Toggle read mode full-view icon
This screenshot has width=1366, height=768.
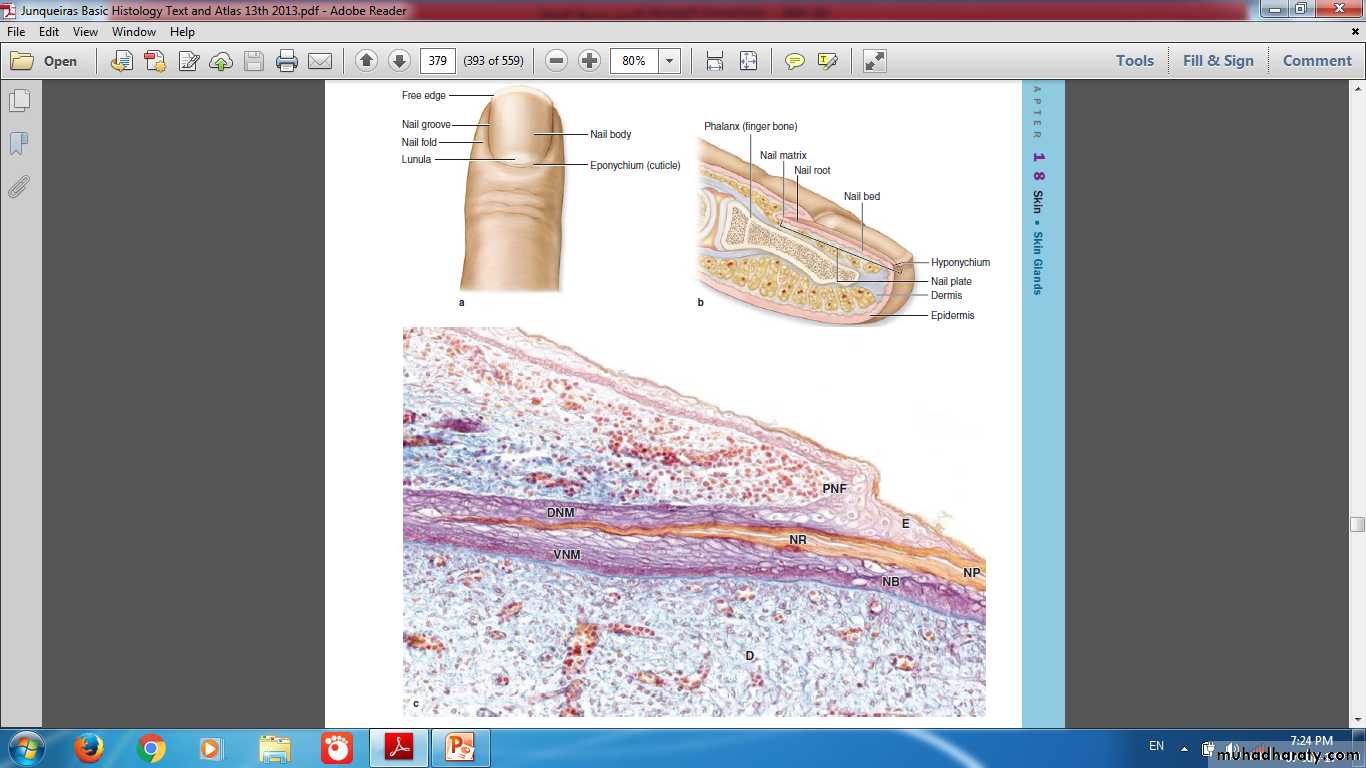pyautogui.click(x=875, y=61)
